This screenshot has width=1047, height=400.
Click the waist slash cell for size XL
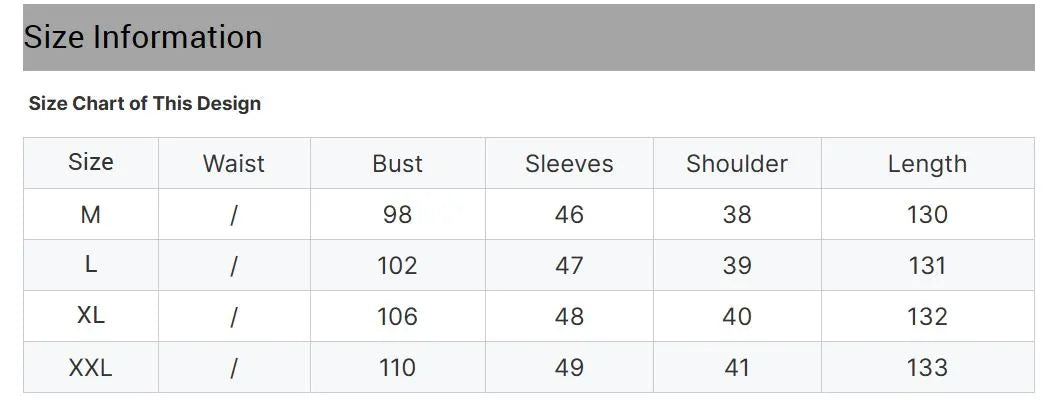[234, 317]
